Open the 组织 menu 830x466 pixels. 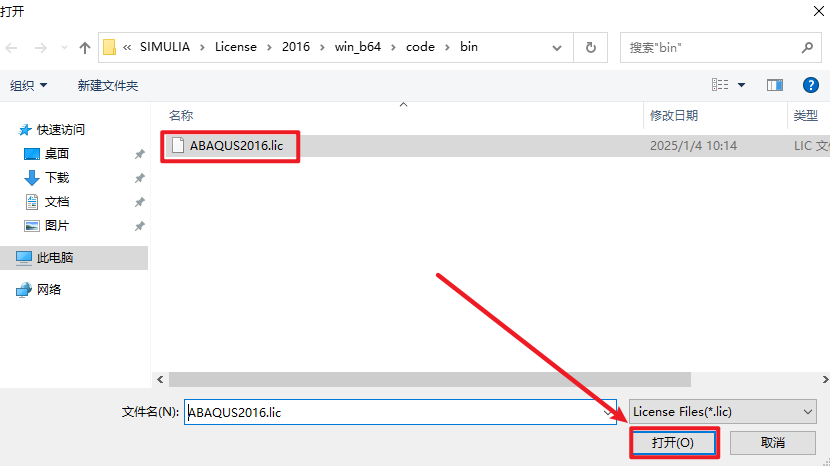pos(29,85)
